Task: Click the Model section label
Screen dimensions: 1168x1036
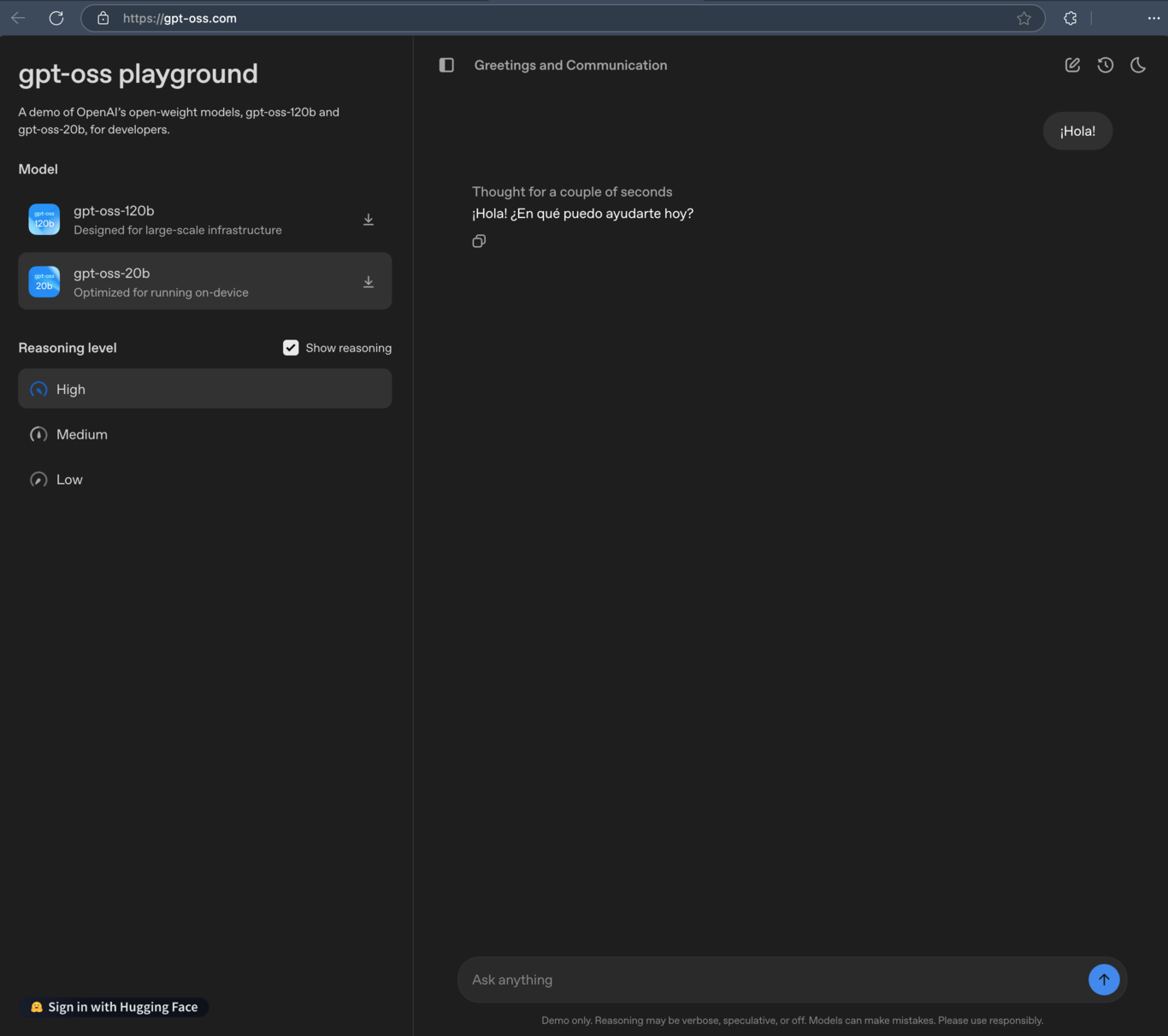Action: click(x=38, y=169)
